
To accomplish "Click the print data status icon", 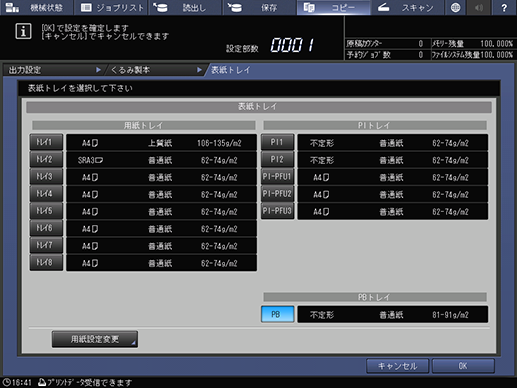I will 42,382.
